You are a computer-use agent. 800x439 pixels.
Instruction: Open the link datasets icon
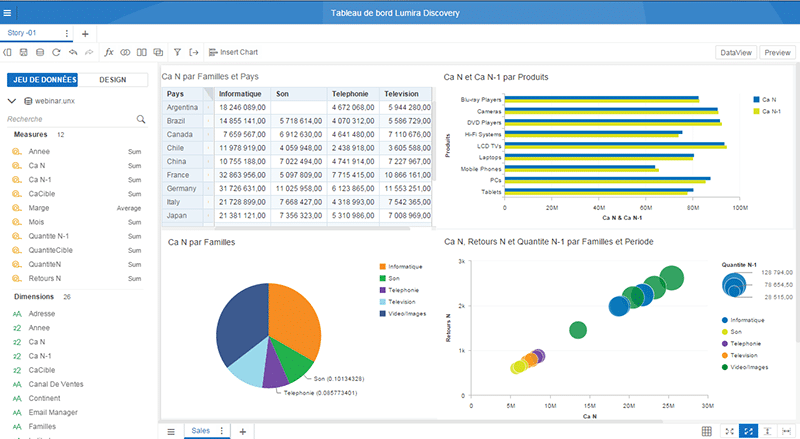tap(125, 52)
